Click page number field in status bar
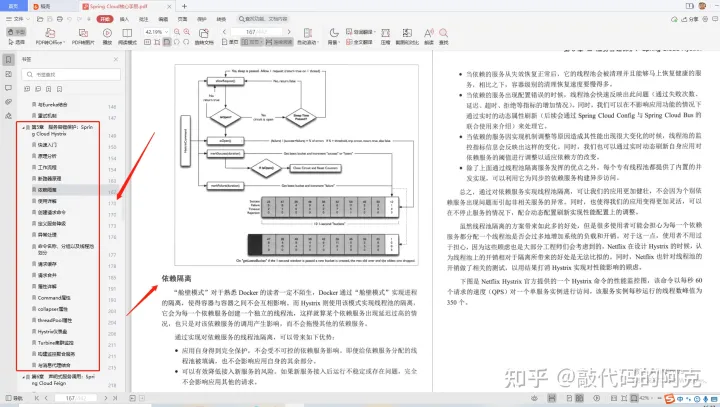Image resolution: width=720 pixels, height=407 pixels. [x=75, y=398]
